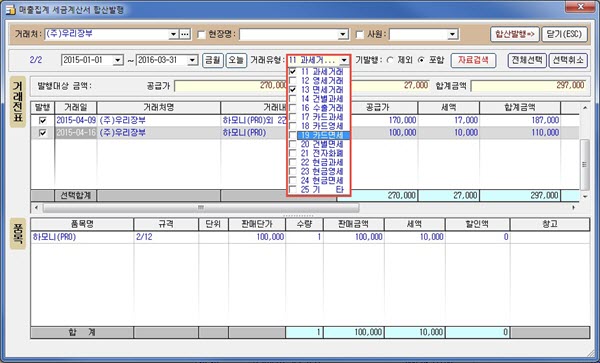The height and width of the screenshot is (363, 600).
Task: Click the horizontal scroll left arrow
Action: (x=36, y=208)
